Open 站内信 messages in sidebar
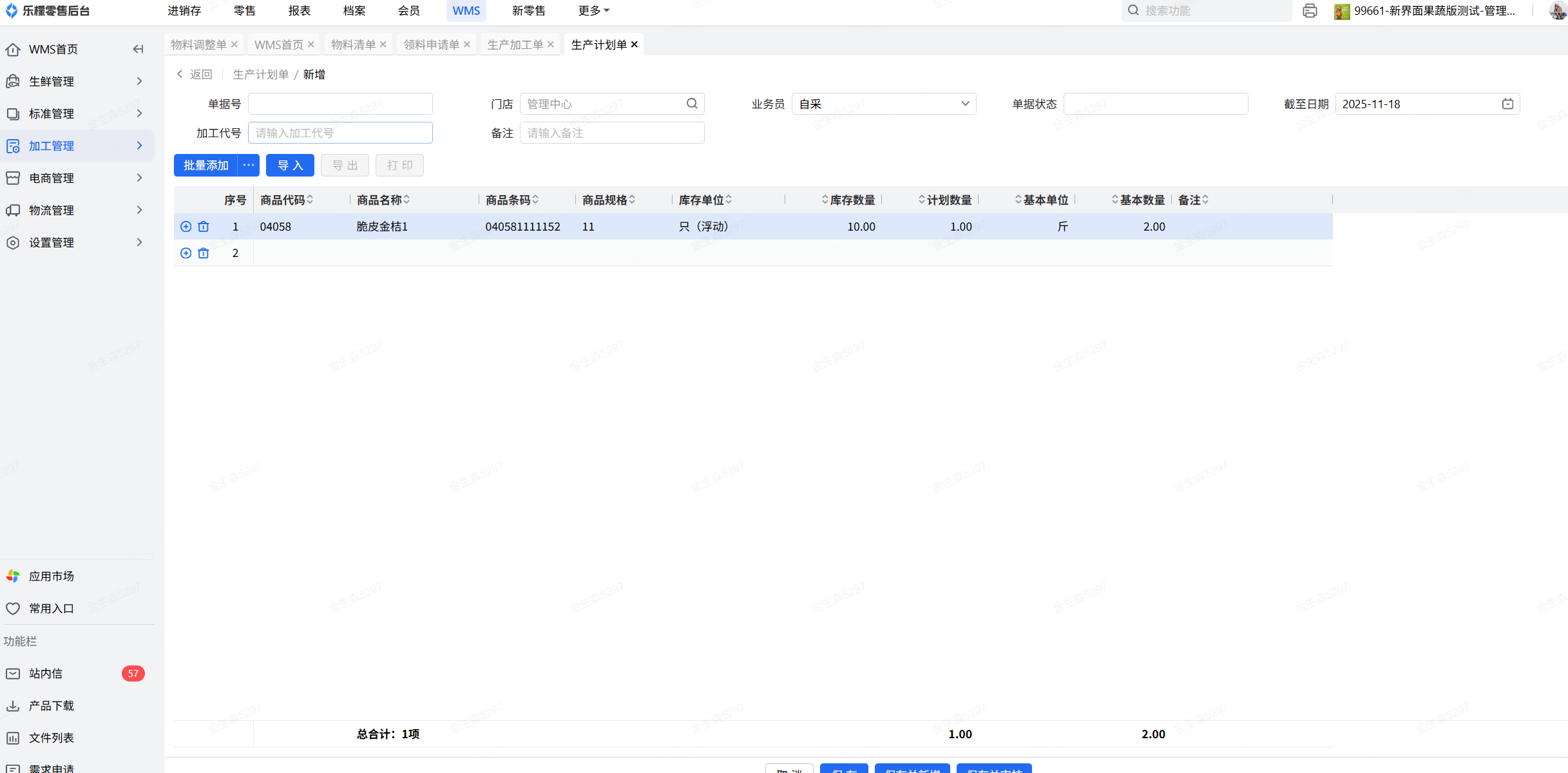1568x773 pixels. pos(45,673)
